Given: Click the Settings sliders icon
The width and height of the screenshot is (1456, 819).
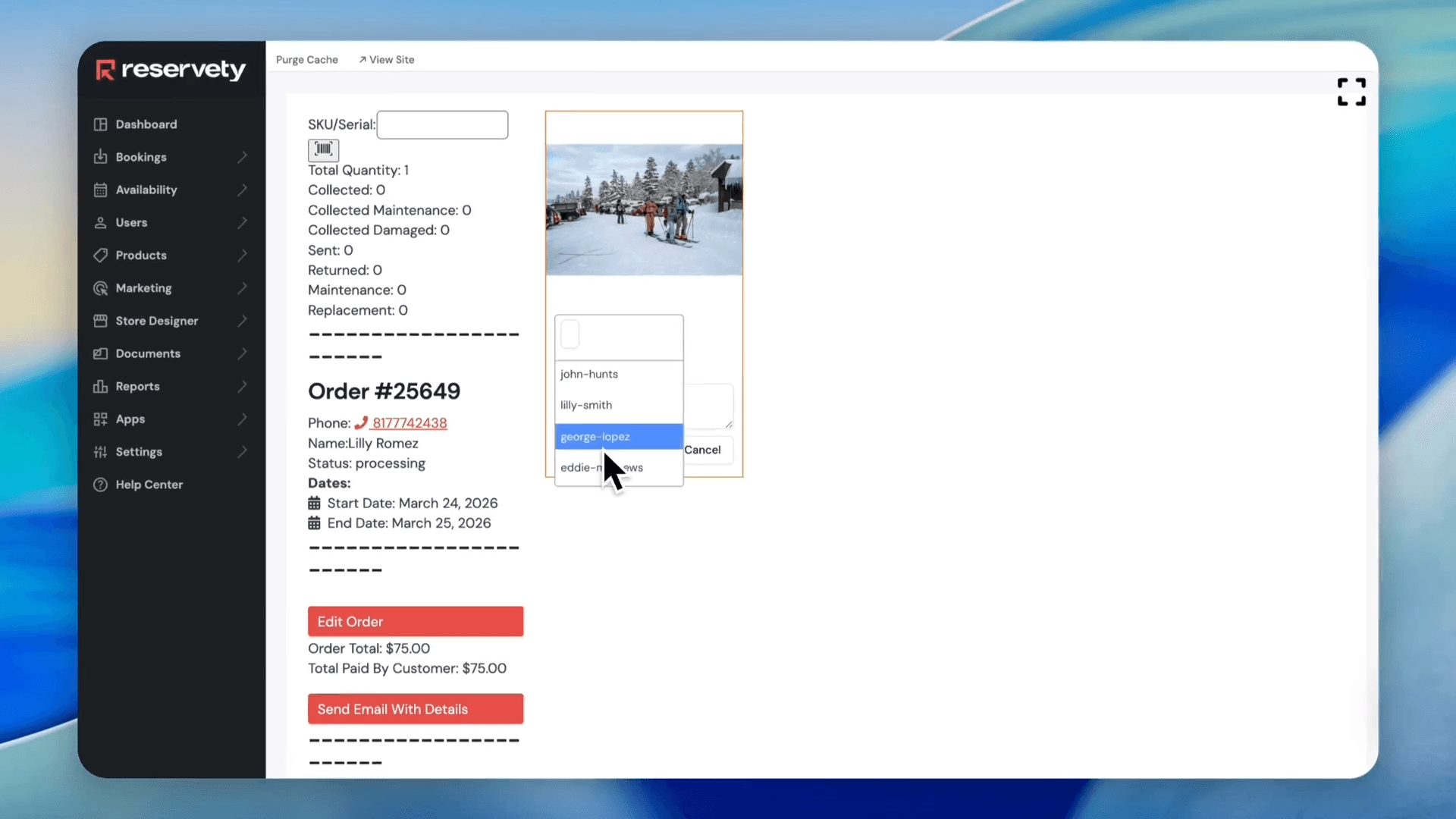Looking at the screenshot, I should [x=100, y=452].
